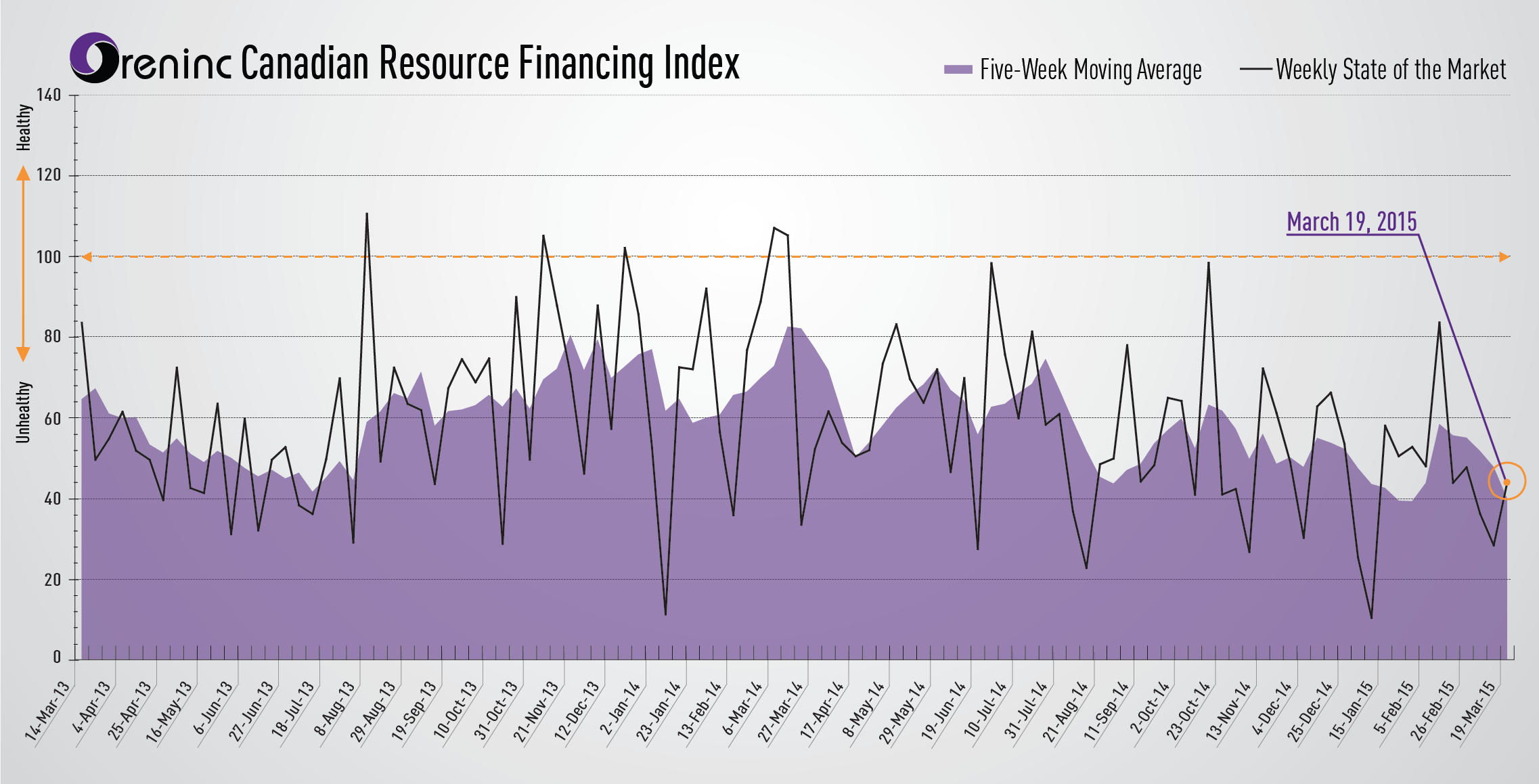Click the '19-Sep-13' date label
Image resolution: width=1539 pixels, height=784 pixels.
[x=414, y=710]
